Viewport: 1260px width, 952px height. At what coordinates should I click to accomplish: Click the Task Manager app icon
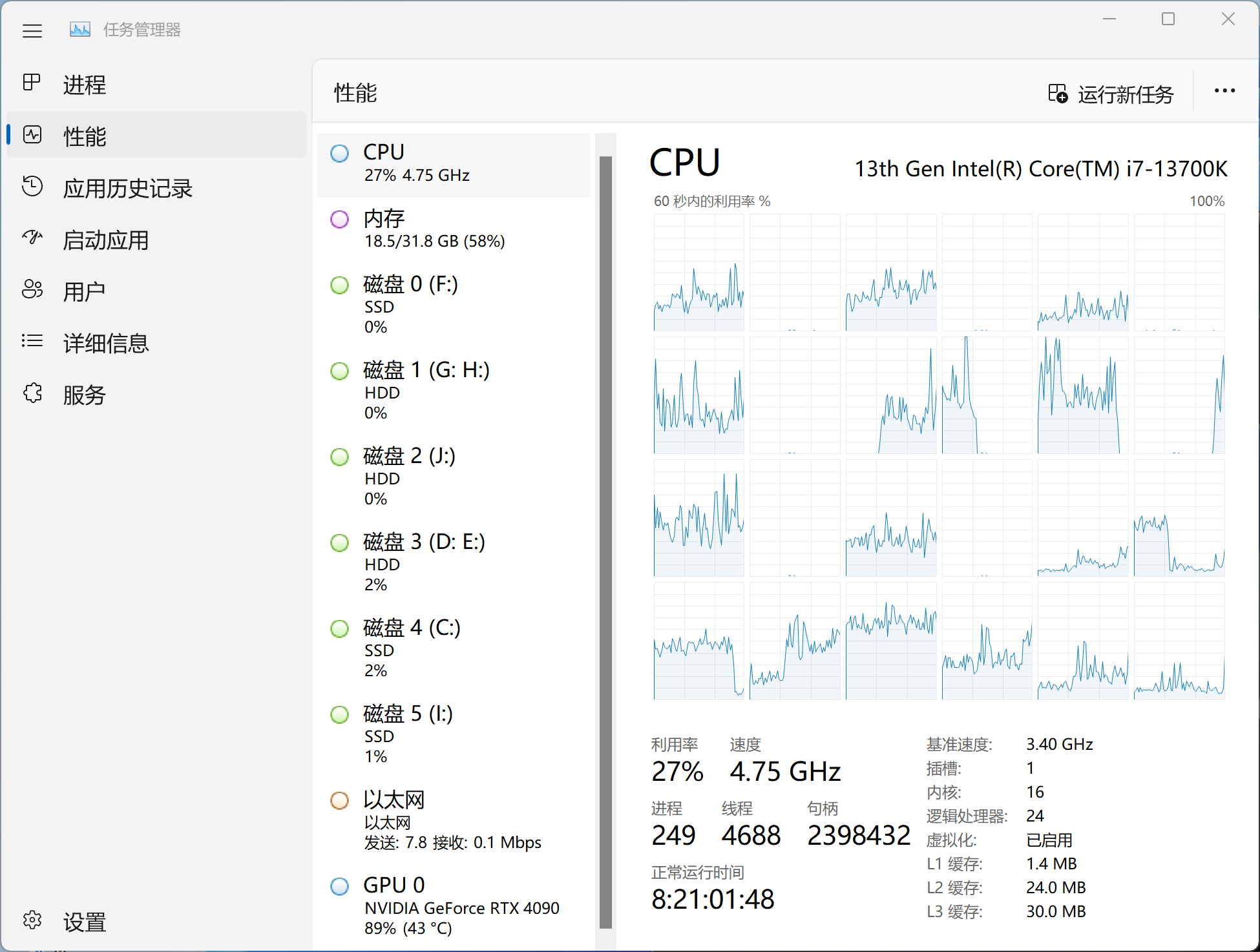(80, 30)
